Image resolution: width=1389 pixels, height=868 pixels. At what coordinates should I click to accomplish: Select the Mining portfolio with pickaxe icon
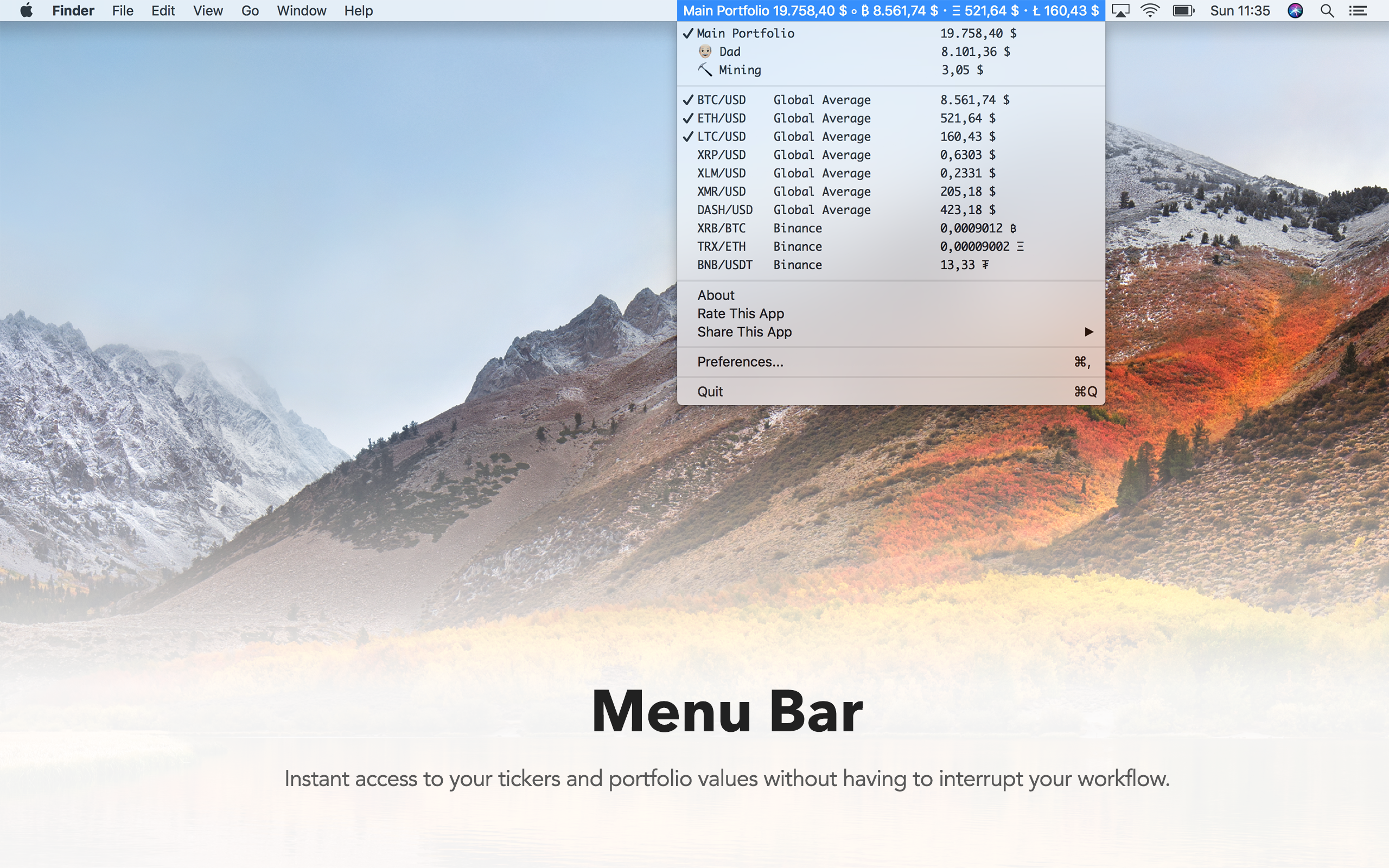(740, 70)
